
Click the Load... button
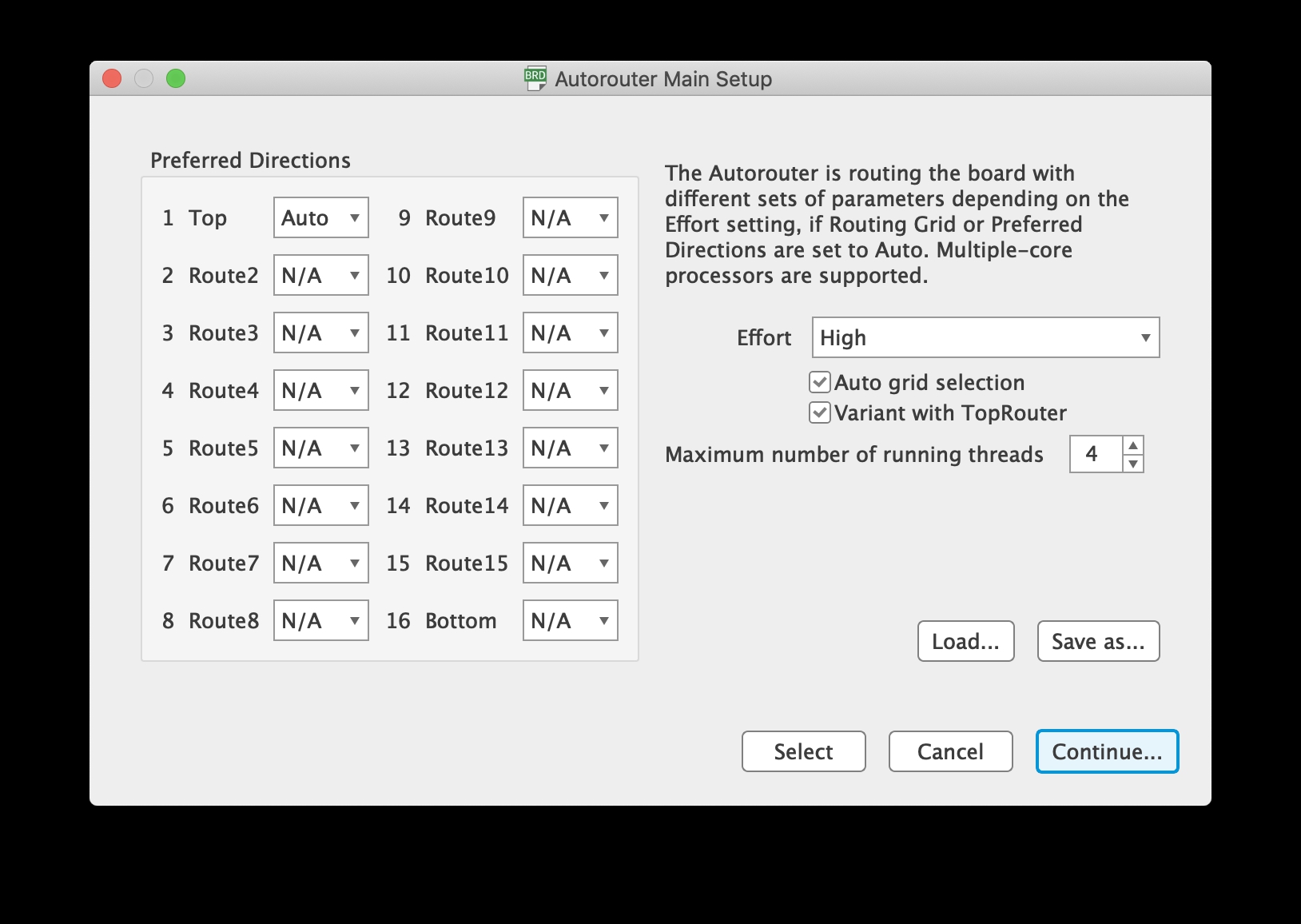(x=965, y=642)
